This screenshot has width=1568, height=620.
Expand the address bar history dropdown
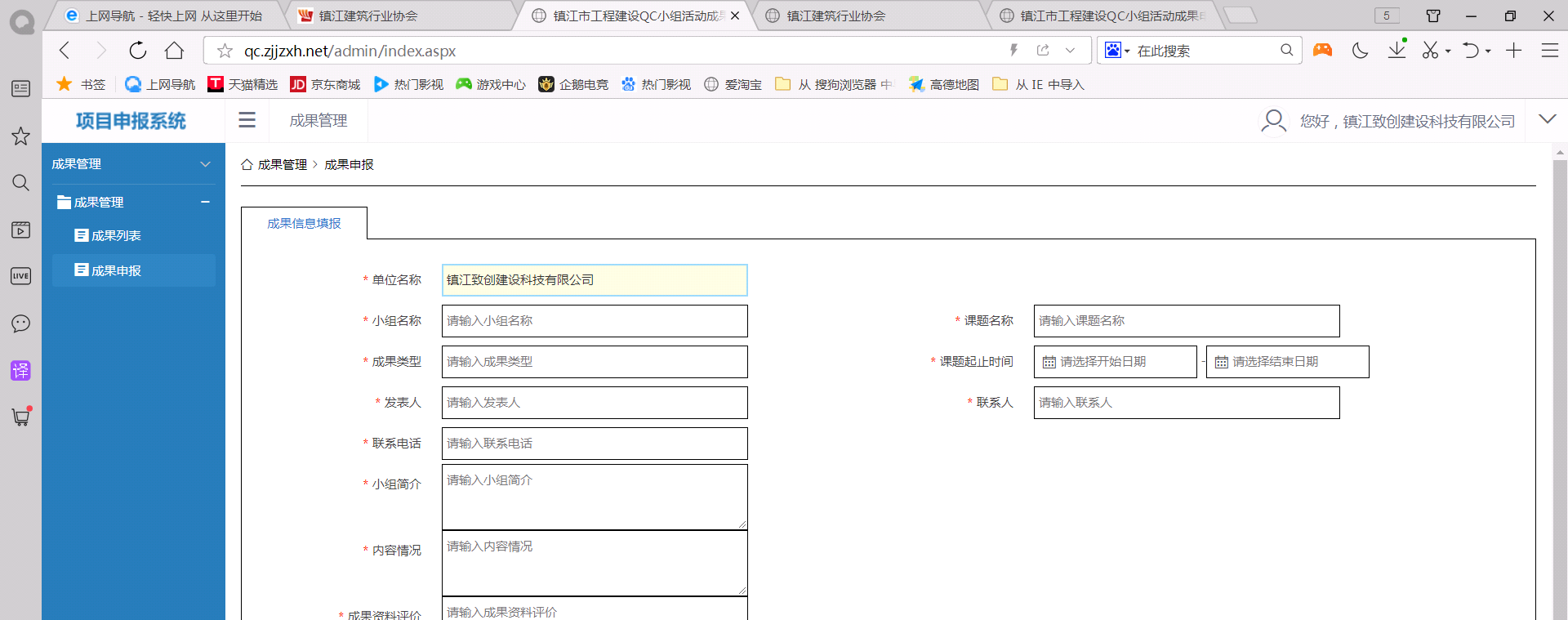pyautogui.click(x=1070, y=50)
